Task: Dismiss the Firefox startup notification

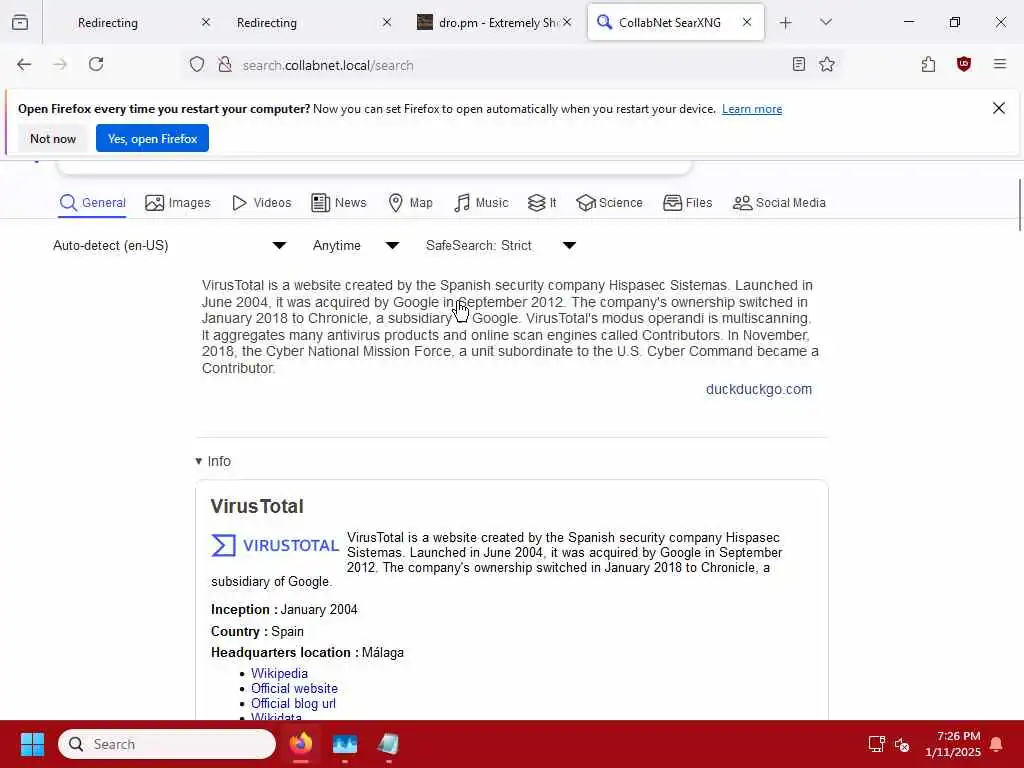Action: click(999, 108)
